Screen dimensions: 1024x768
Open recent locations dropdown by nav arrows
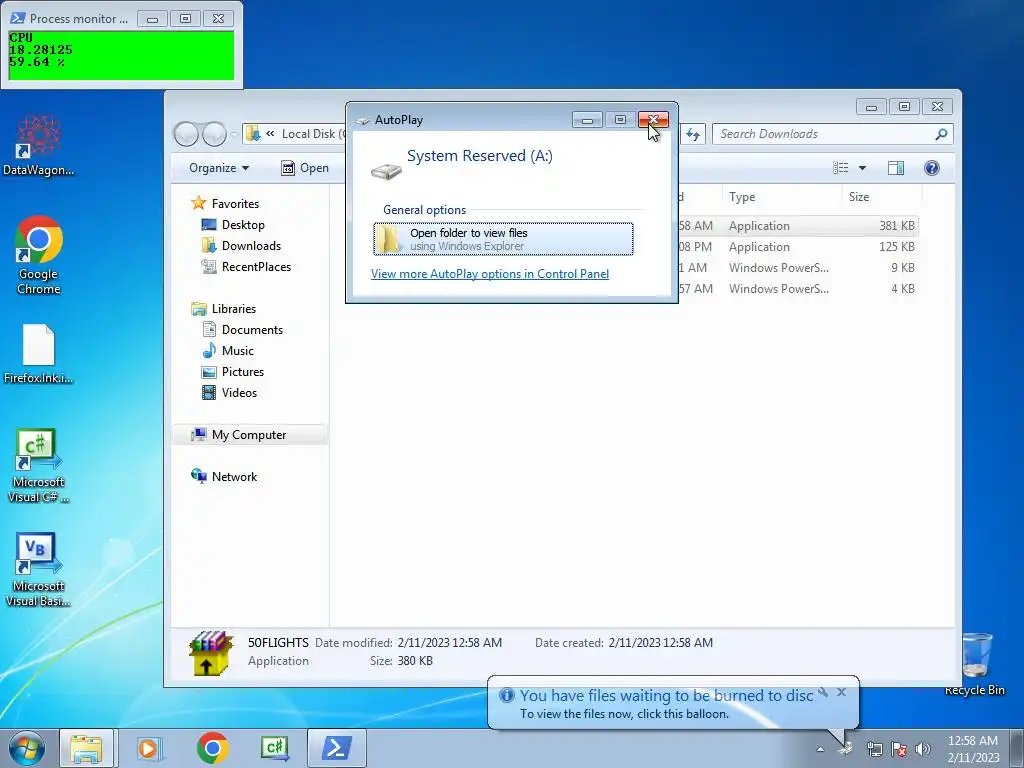(234, 134)
